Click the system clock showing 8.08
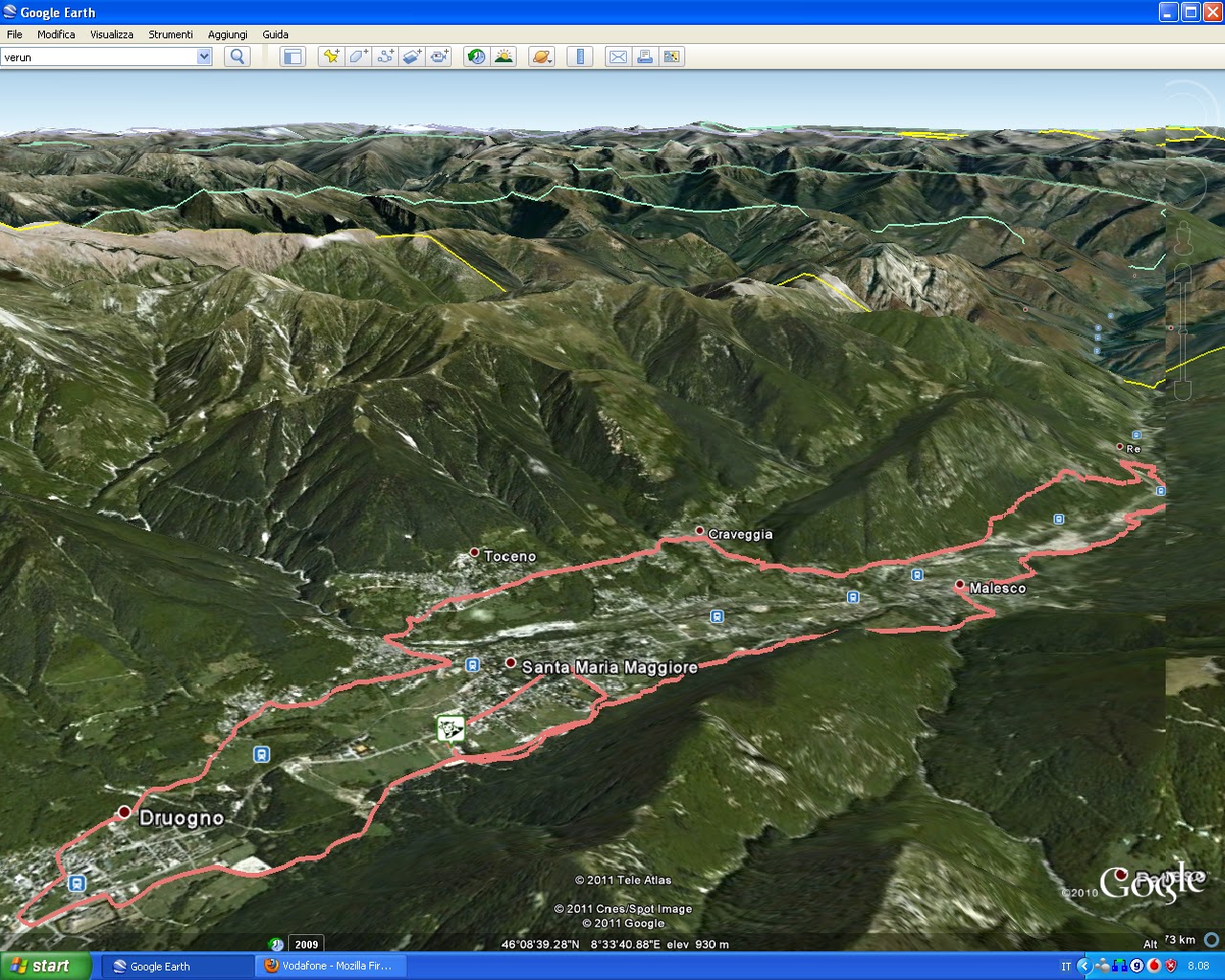 pos(1198,967)
